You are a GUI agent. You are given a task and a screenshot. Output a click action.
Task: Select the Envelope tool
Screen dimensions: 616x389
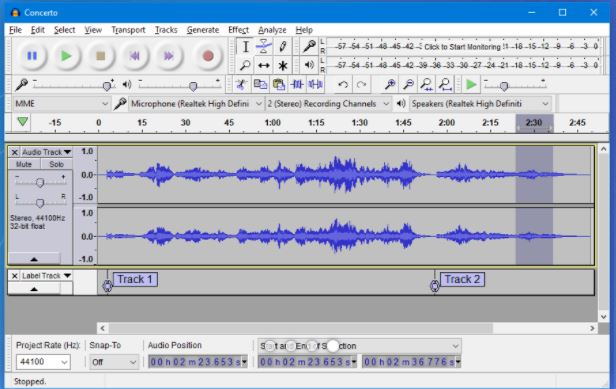point(264,47)
